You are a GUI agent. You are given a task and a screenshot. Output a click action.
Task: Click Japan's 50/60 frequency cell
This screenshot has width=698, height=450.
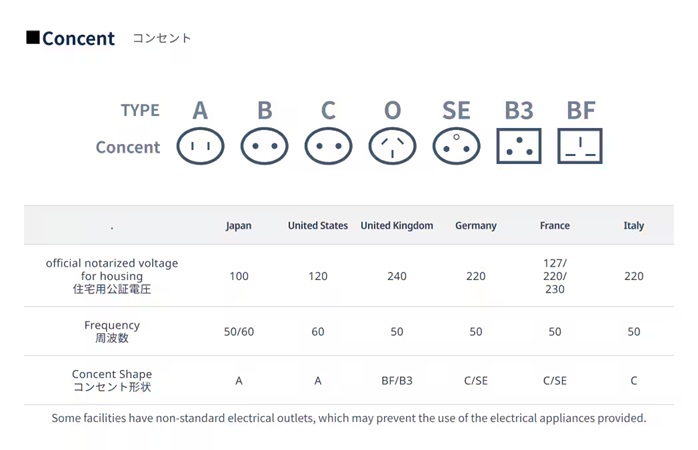pos(239,331)
